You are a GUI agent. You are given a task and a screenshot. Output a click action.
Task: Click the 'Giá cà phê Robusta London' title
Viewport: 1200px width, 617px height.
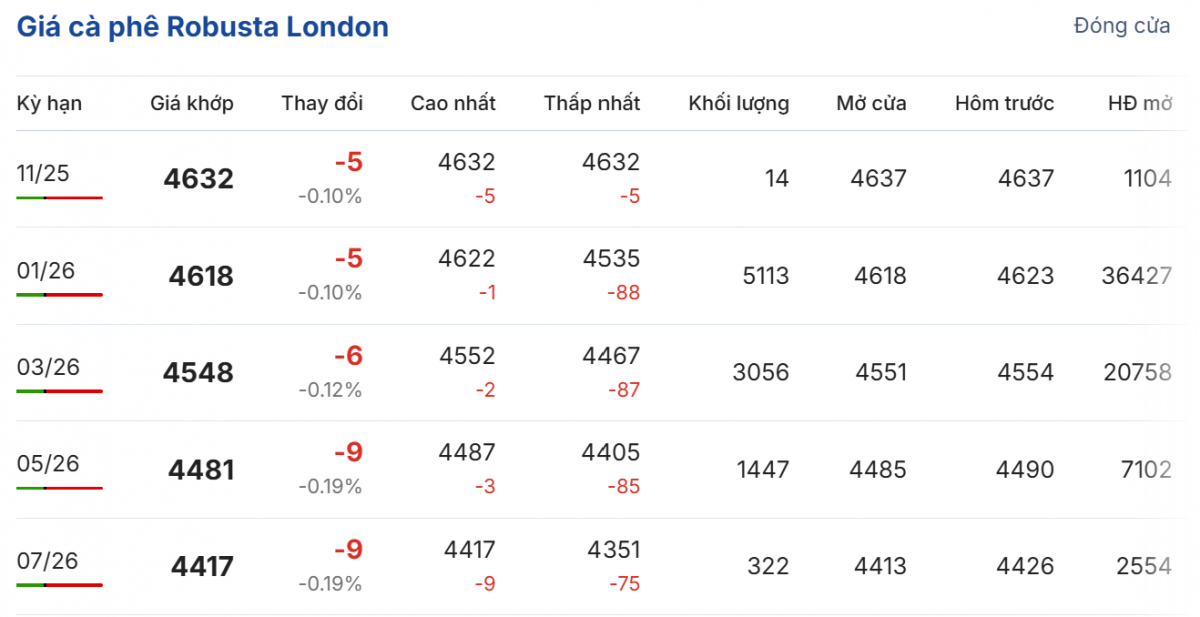tap(203, 27)
